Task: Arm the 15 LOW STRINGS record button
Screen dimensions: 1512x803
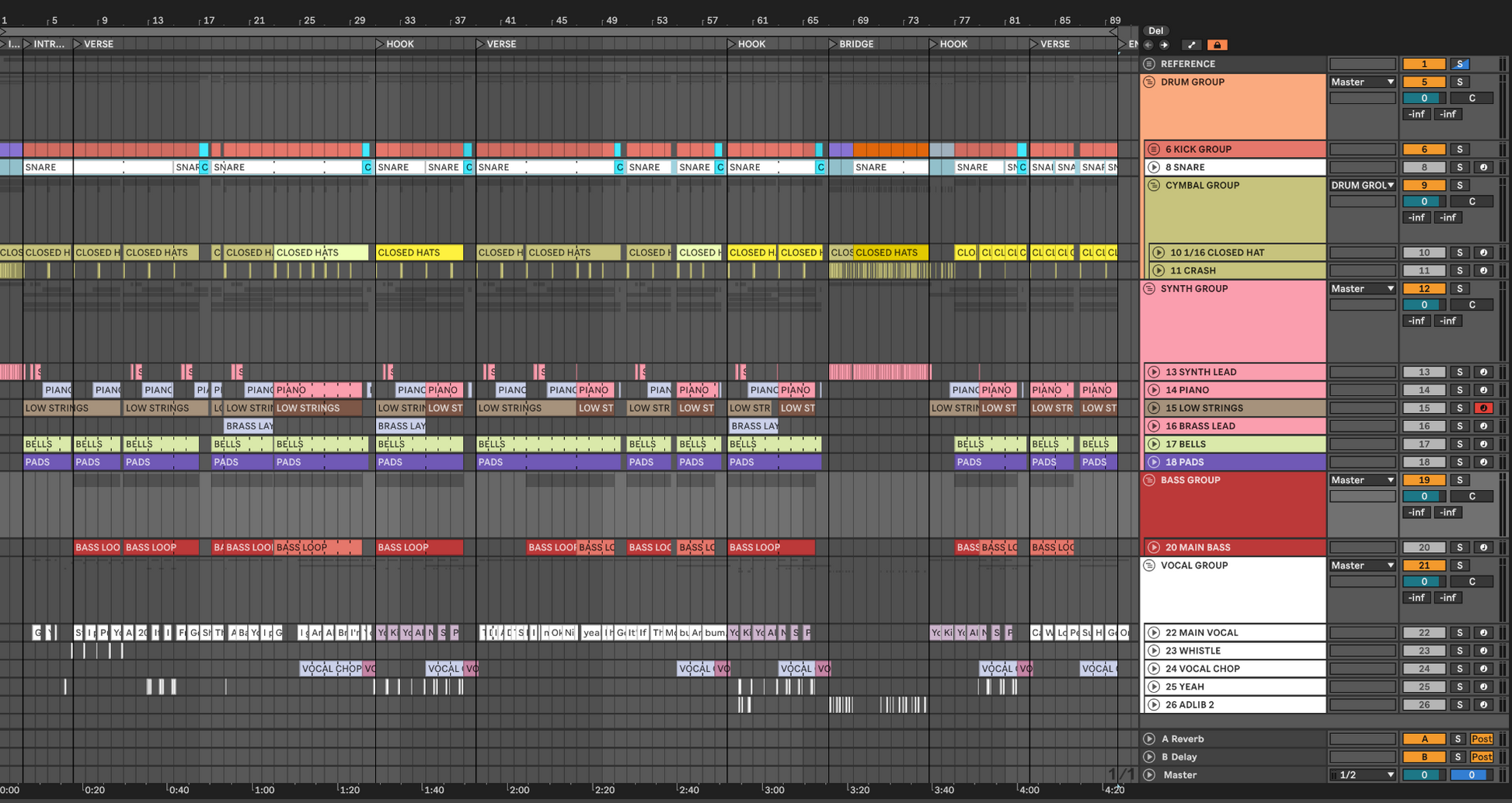Action: coord(1482,408)
